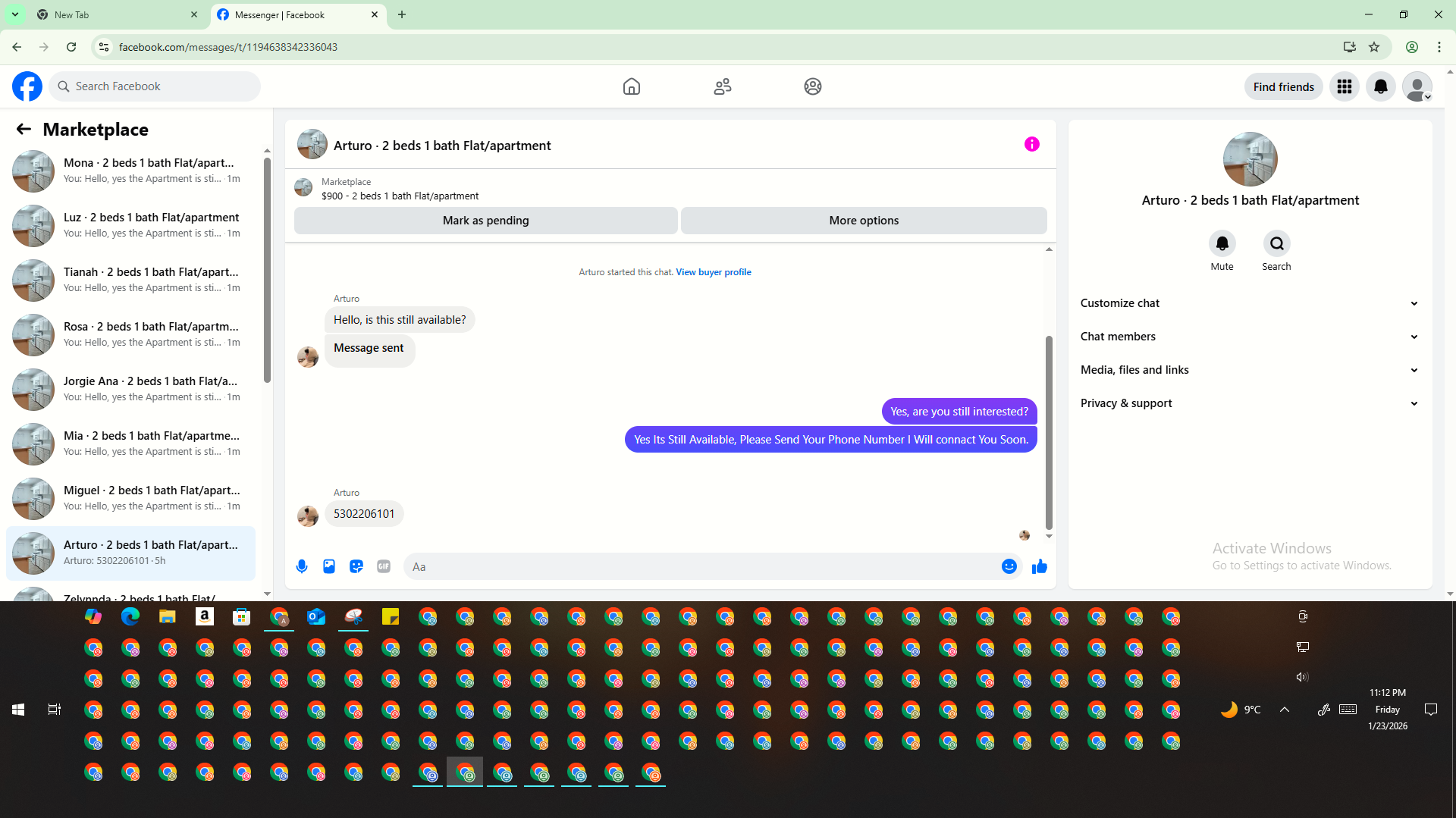Expand Media, files and links section
The width and height of the screenshot is (1456, 818).
(x=1250, y=370)
